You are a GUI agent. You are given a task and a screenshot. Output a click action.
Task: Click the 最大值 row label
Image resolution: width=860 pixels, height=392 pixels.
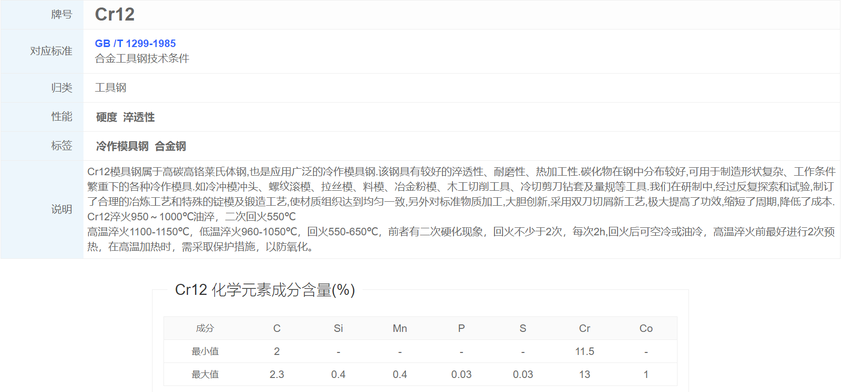pos(205,374)
